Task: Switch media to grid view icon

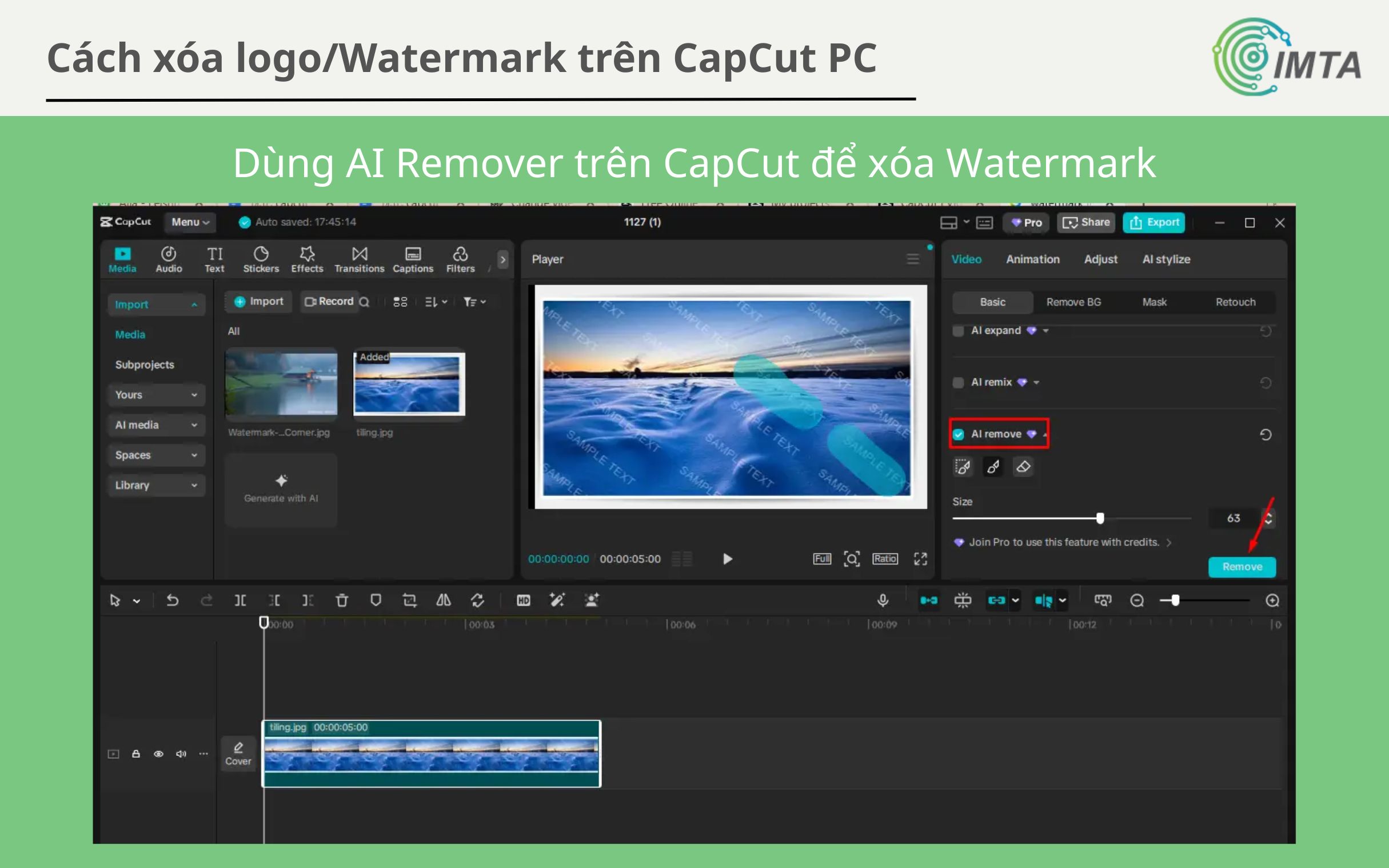Action: coord(400,302)
